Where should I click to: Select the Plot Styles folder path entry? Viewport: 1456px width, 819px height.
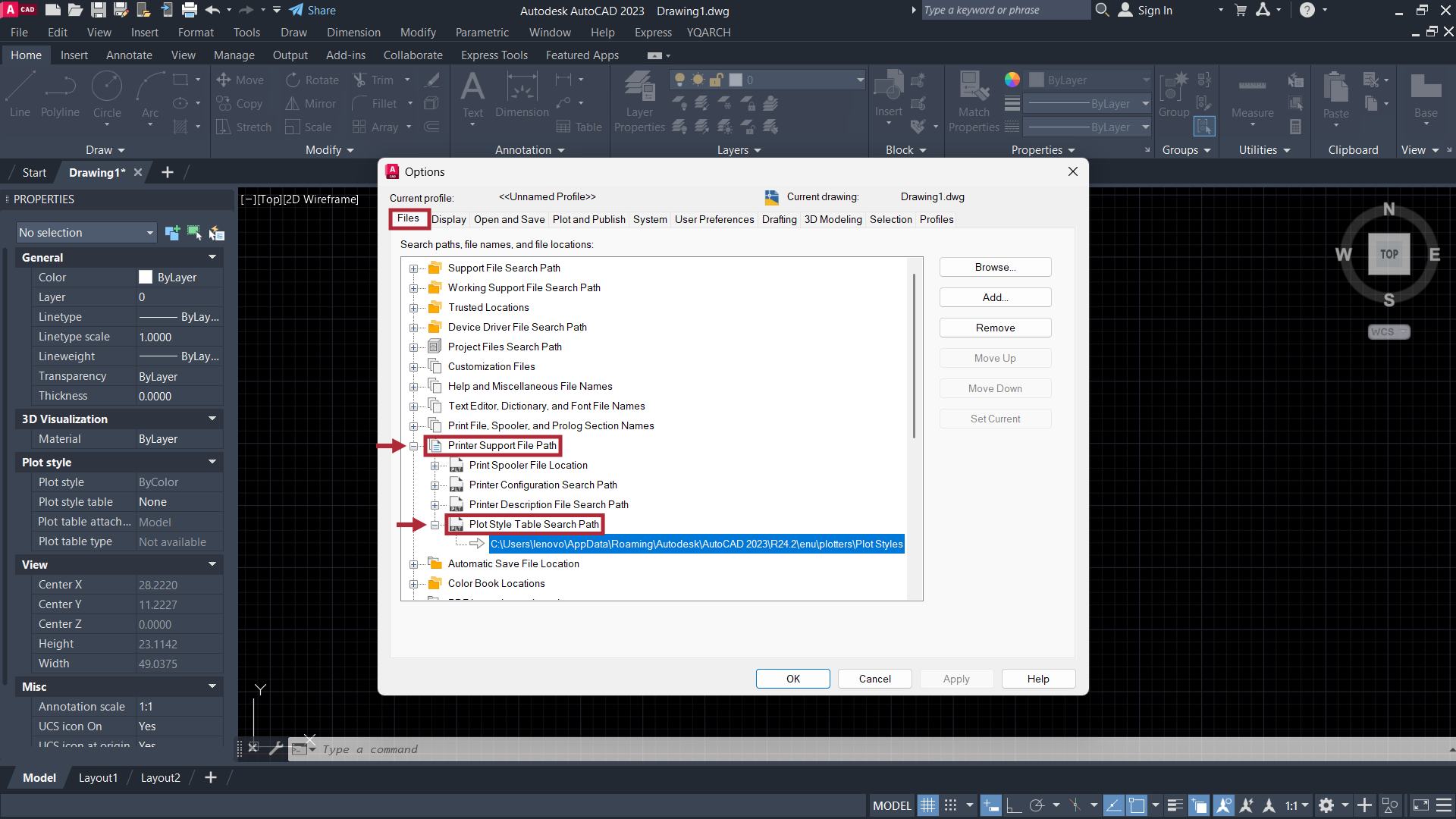pyautogui.click(x=696, y=544)
